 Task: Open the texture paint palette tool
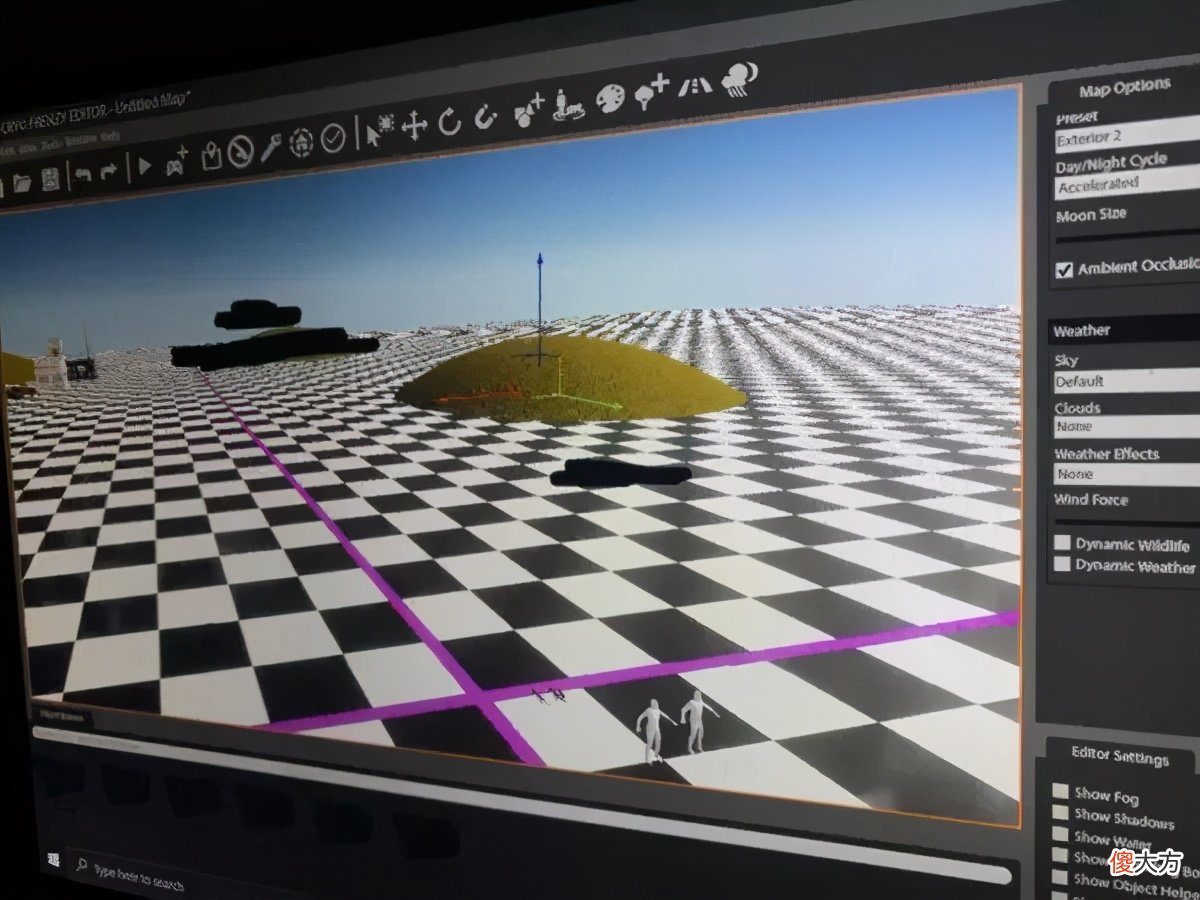tap(610, 98)
